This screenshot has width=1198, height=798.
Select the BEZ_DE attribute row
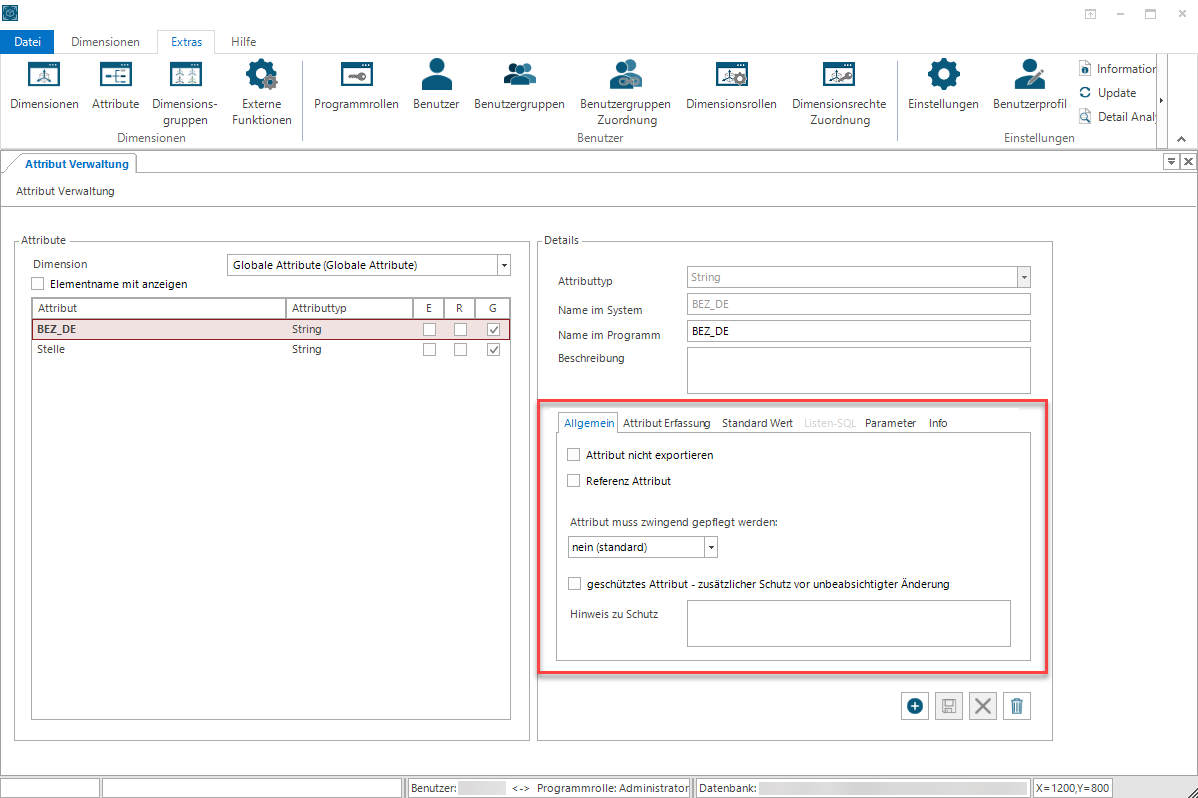point(270,329)
